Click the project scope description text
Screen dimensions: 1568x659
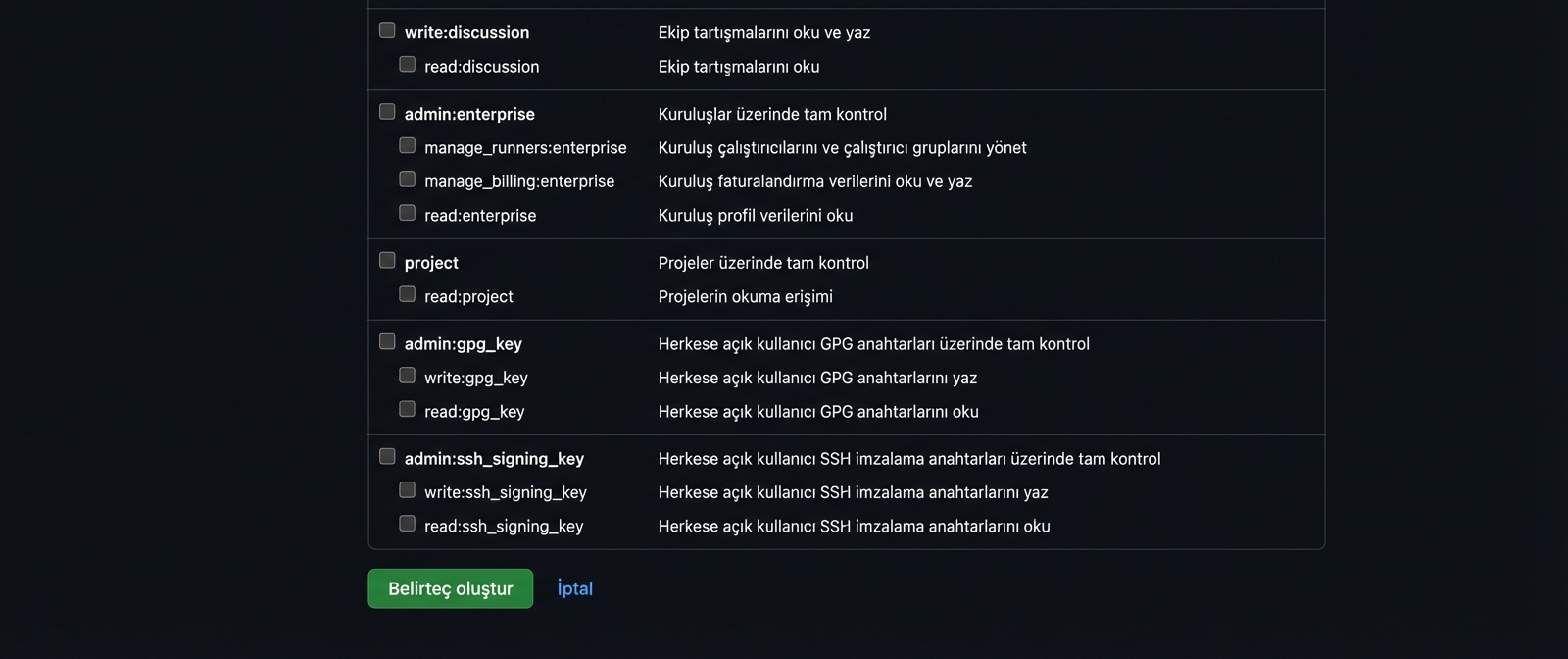click(x=764, y=262)
